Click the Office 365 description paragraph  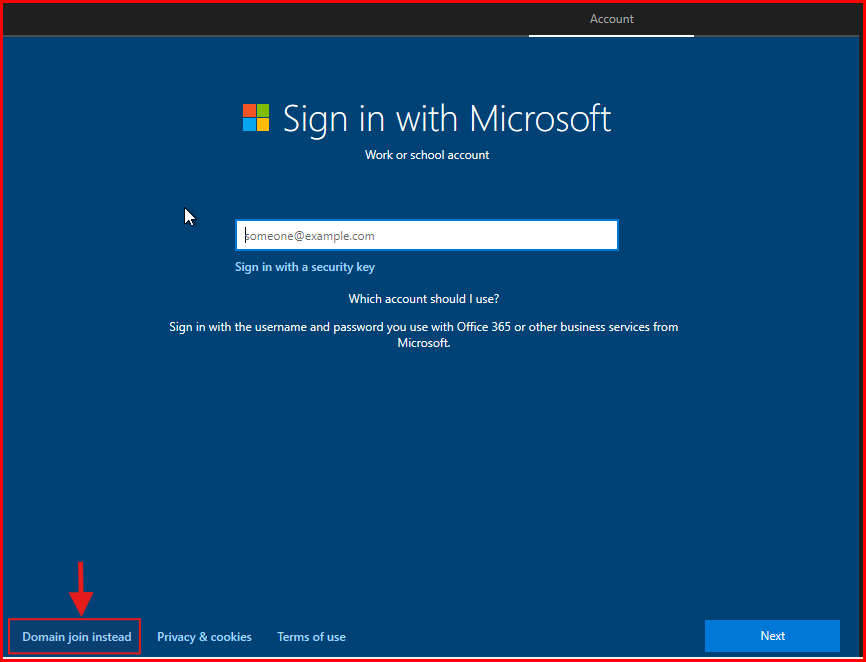pos(423,335)
